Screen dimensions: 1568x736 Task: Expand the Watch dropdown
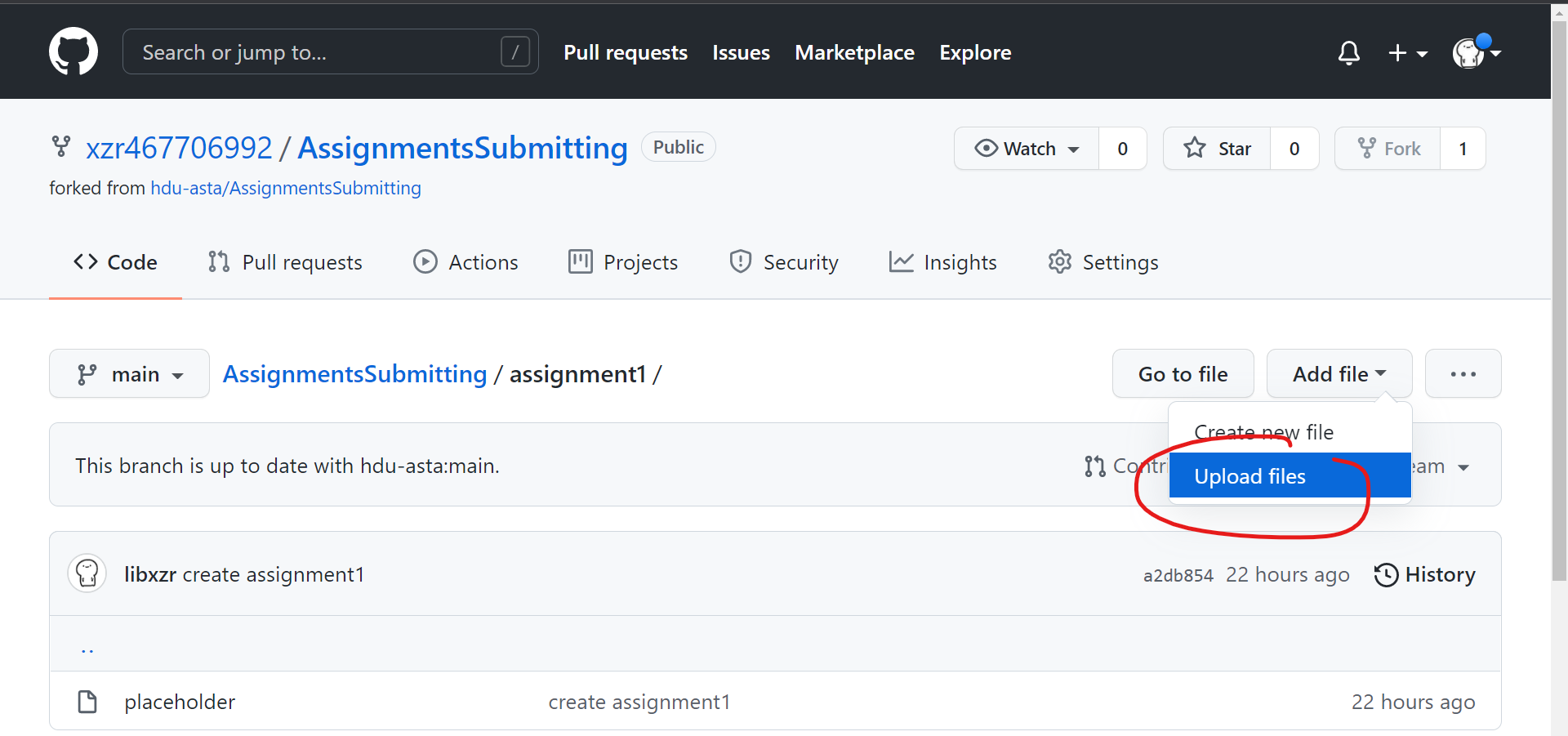(x=1027, y=149)
